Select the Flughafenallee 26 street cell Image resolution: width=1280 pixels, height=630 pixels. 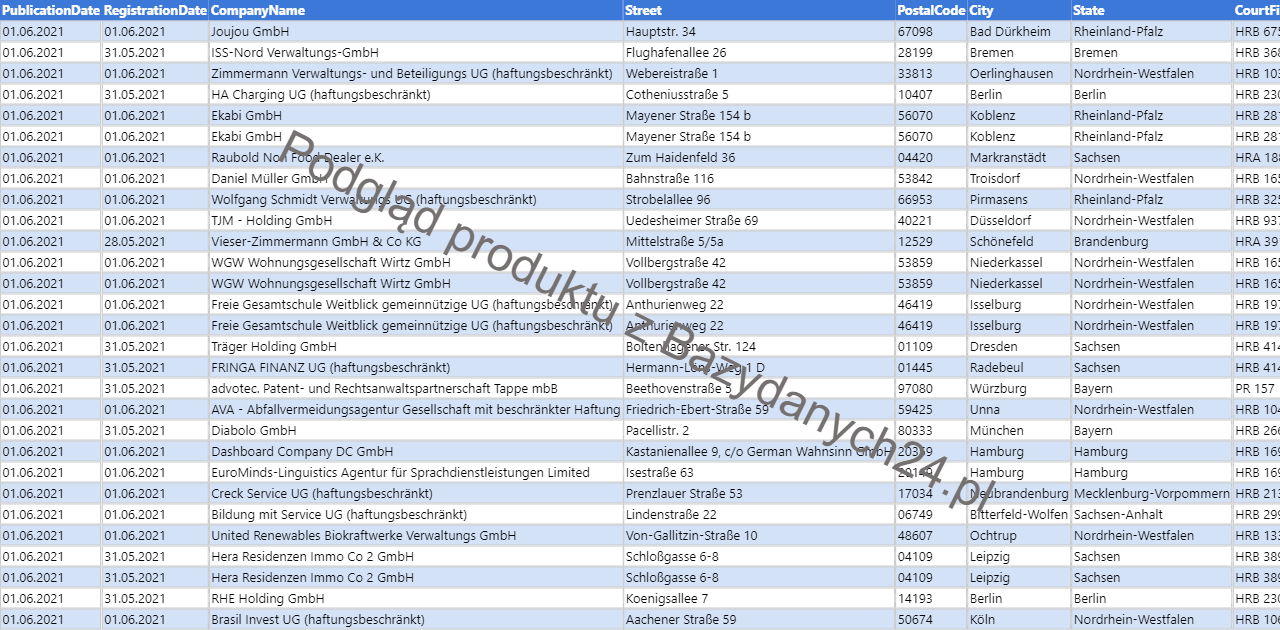coord(759,53)
